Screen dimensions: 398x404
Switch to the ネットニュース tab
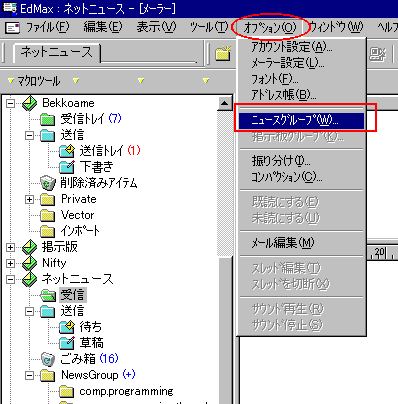(56, 52)
